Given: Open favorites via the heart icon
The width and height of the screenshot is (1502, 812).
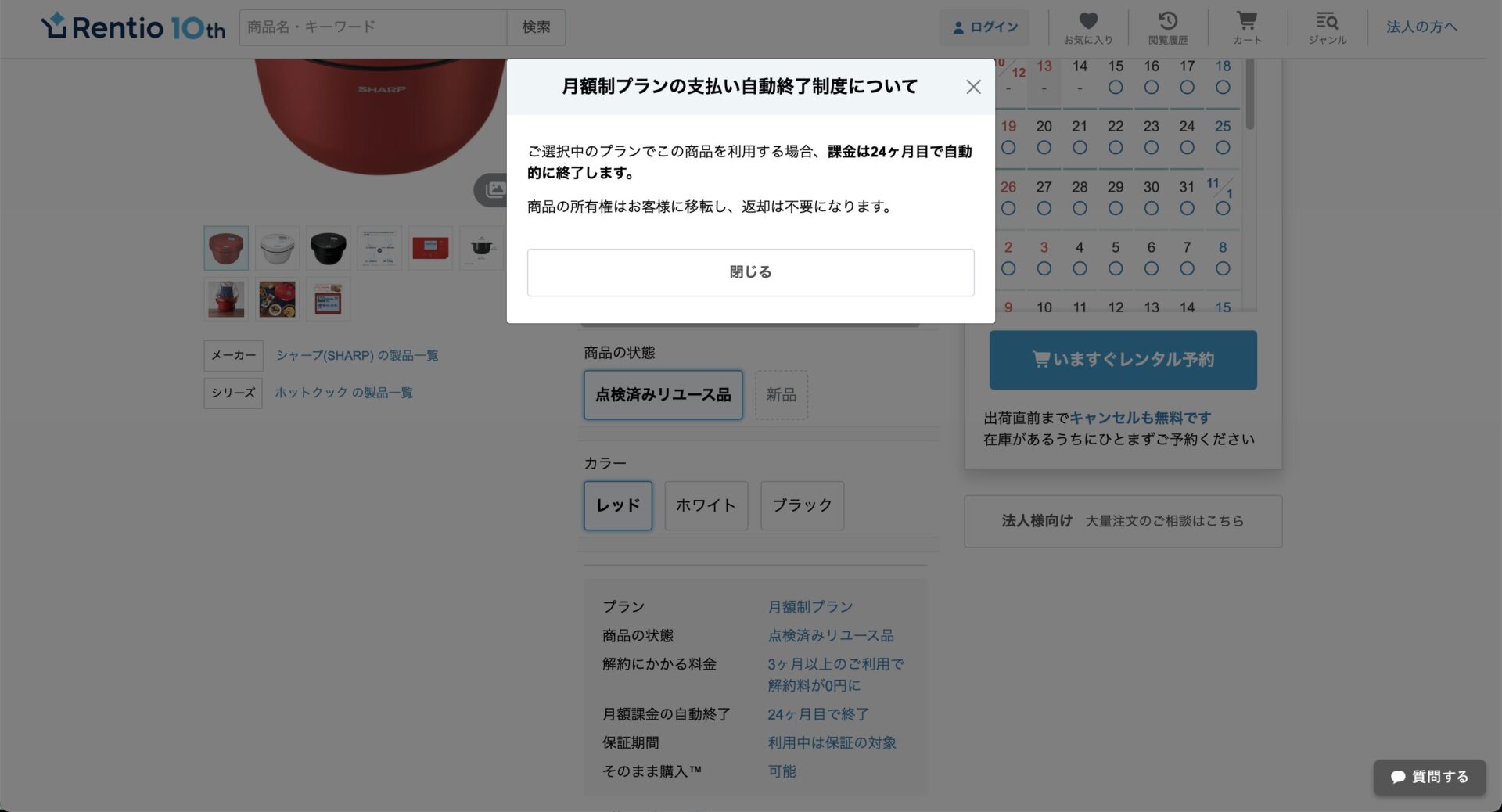Looking at the screenshot, I should tap(1087, 27).
